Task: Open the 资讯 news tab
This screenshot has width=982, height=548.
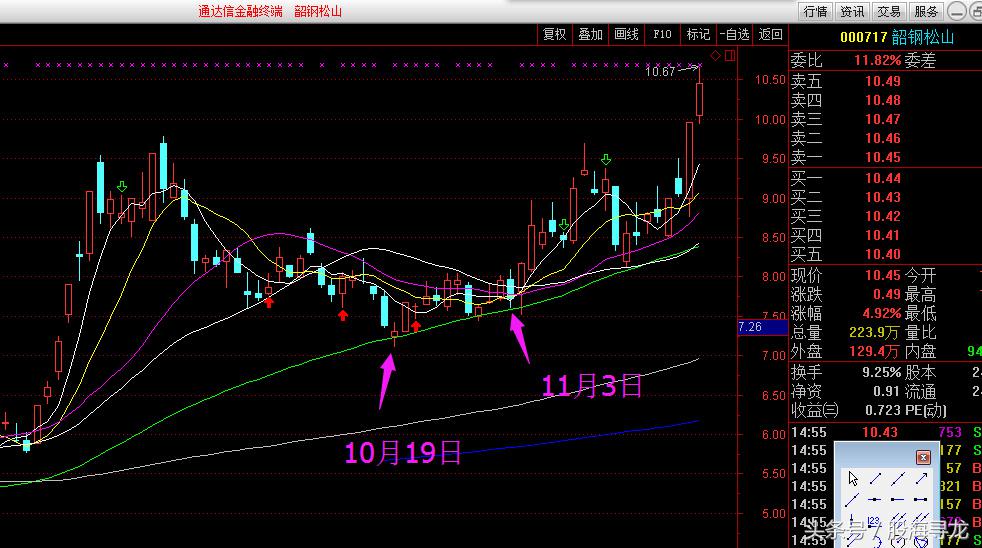Action: pos(852,12)
